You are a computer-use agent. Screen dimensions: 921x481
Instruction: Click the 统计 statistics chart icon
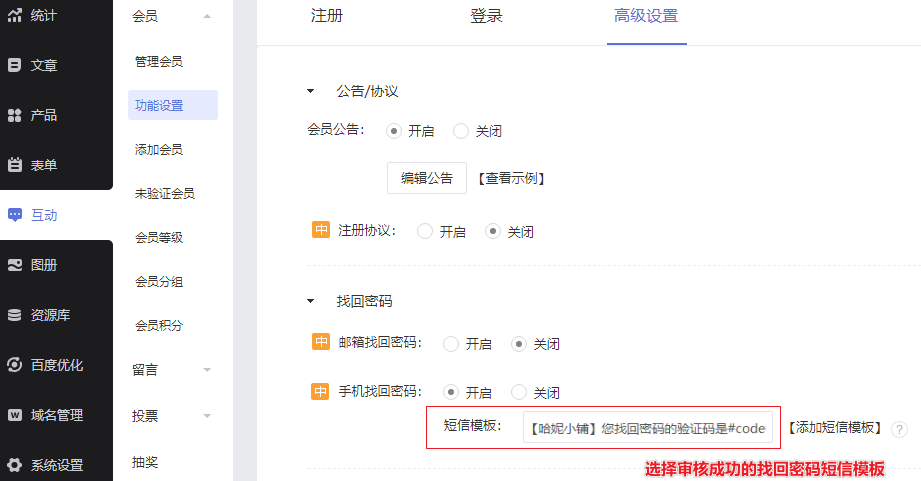(15, 15)
